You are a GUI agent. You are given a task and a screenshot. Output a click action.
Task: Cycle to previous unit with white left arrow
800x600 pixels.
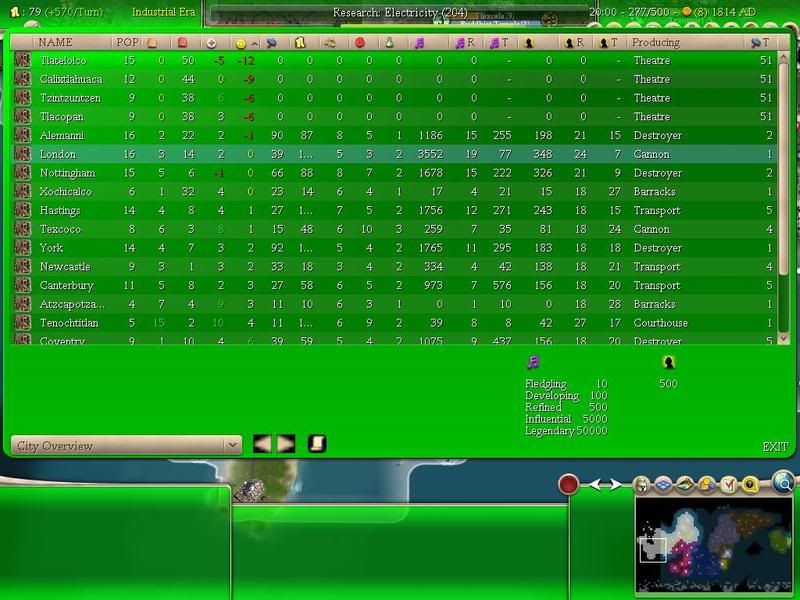(x=595, y=484)
